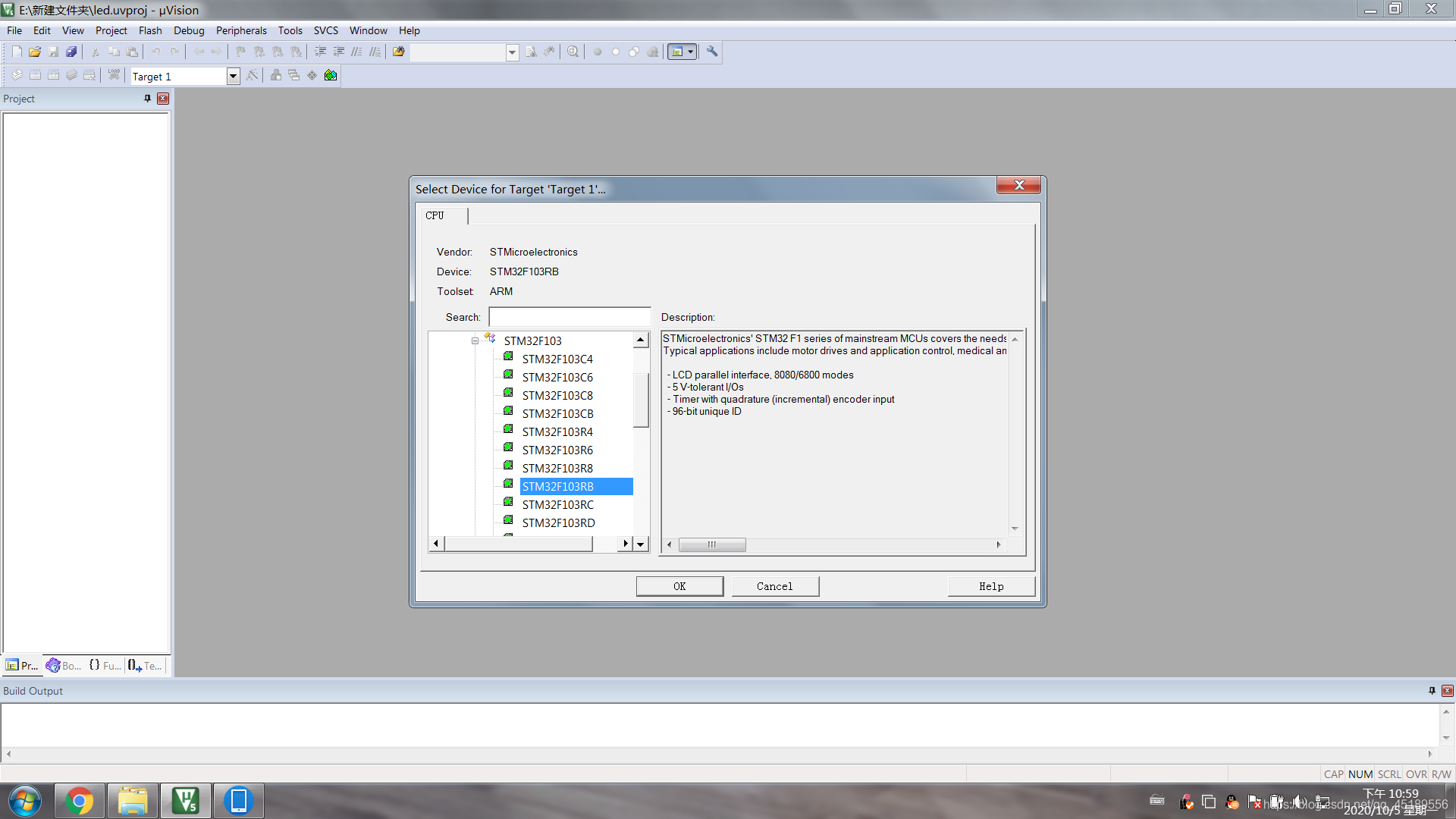
Task: Click the description horizontal scrollbar thumb
Action: (x=712, y=544)
